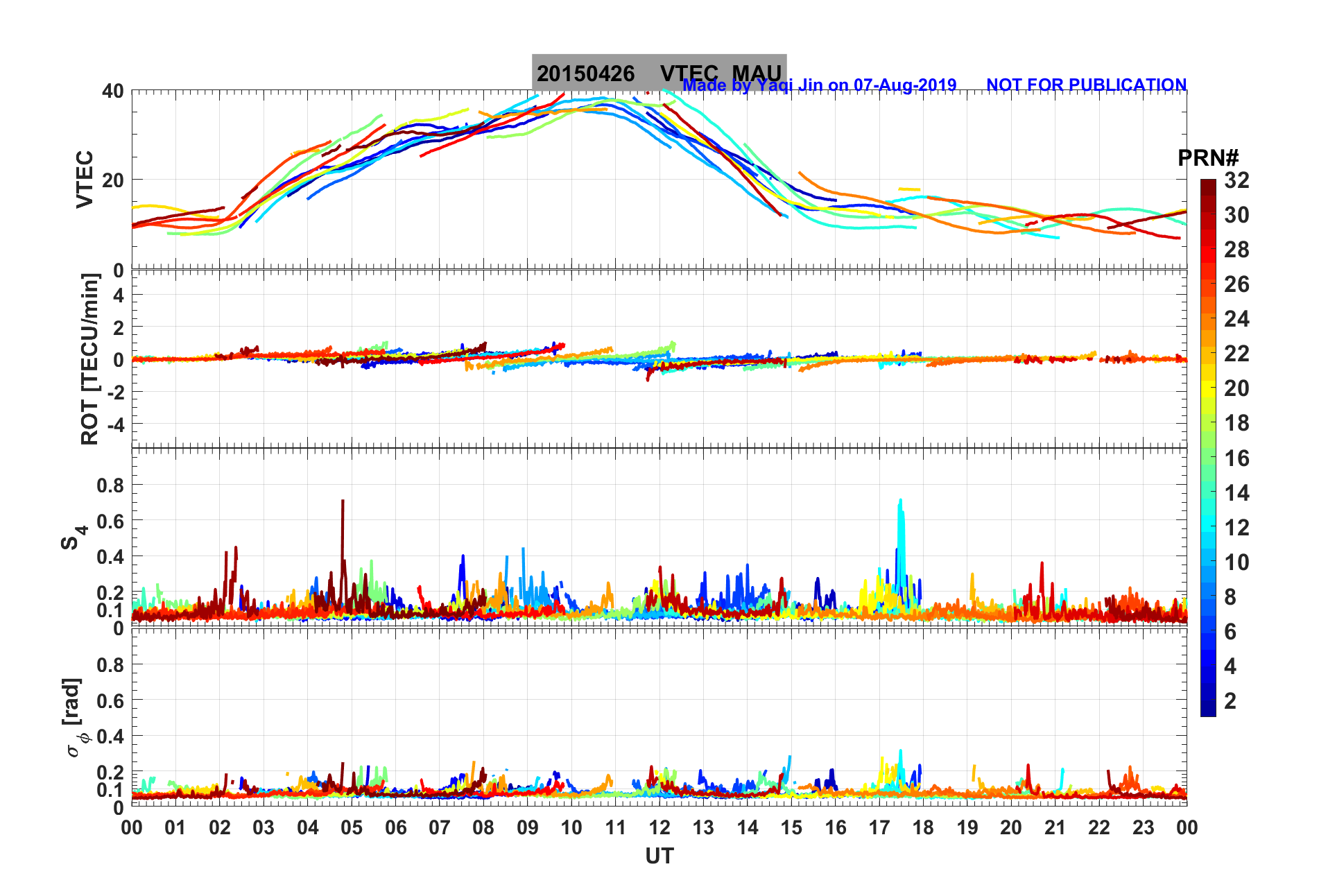The height and width of the screenshot is (896, 1319).
Task: Click the VTEC axis tick label "20"
Action: tap(113, 180)
